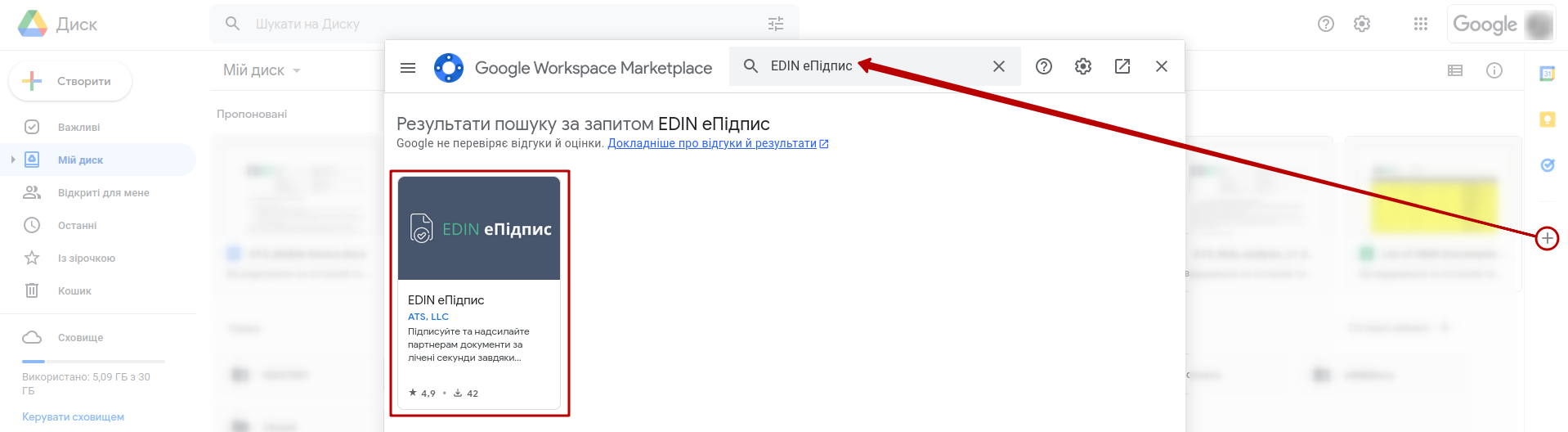Close the Marketplace dialog
Viewport: 1568px width, 432px height.
tap(1162, 66)
